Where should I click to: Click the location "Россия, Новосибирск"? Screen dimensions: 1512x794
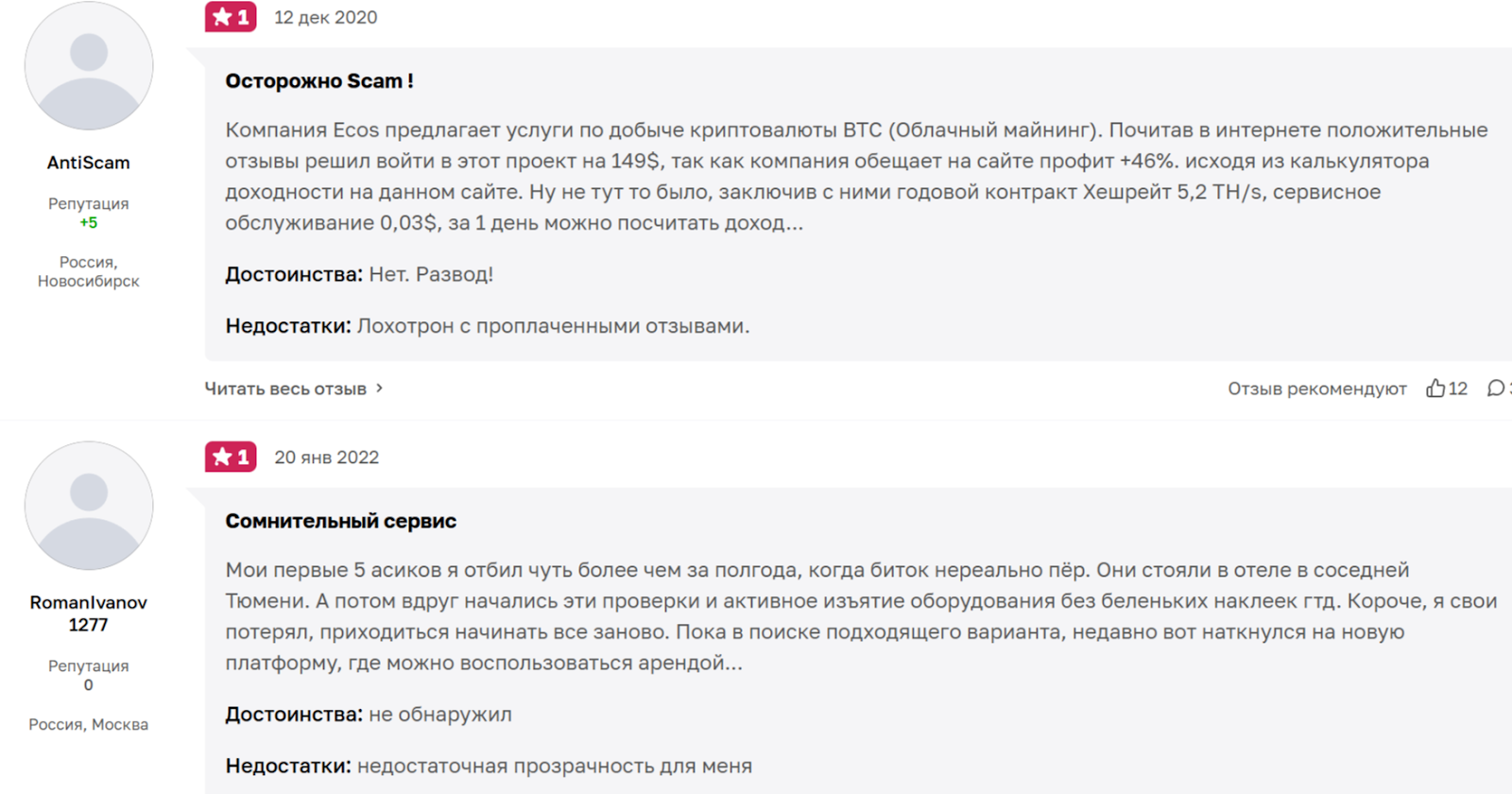[x=89, y=271]
